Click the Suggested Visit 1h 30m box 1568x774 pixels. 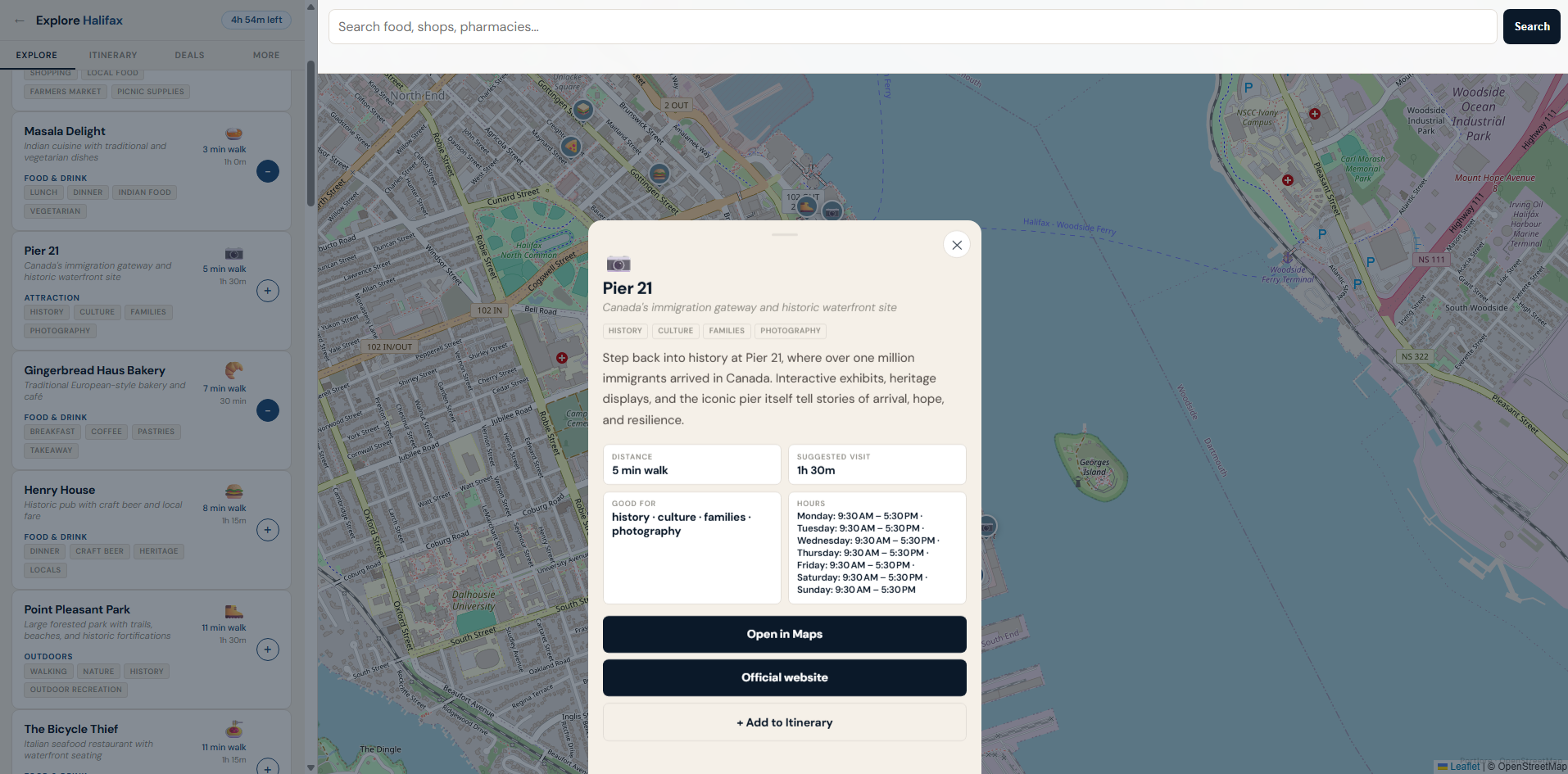tap(877, 464)
